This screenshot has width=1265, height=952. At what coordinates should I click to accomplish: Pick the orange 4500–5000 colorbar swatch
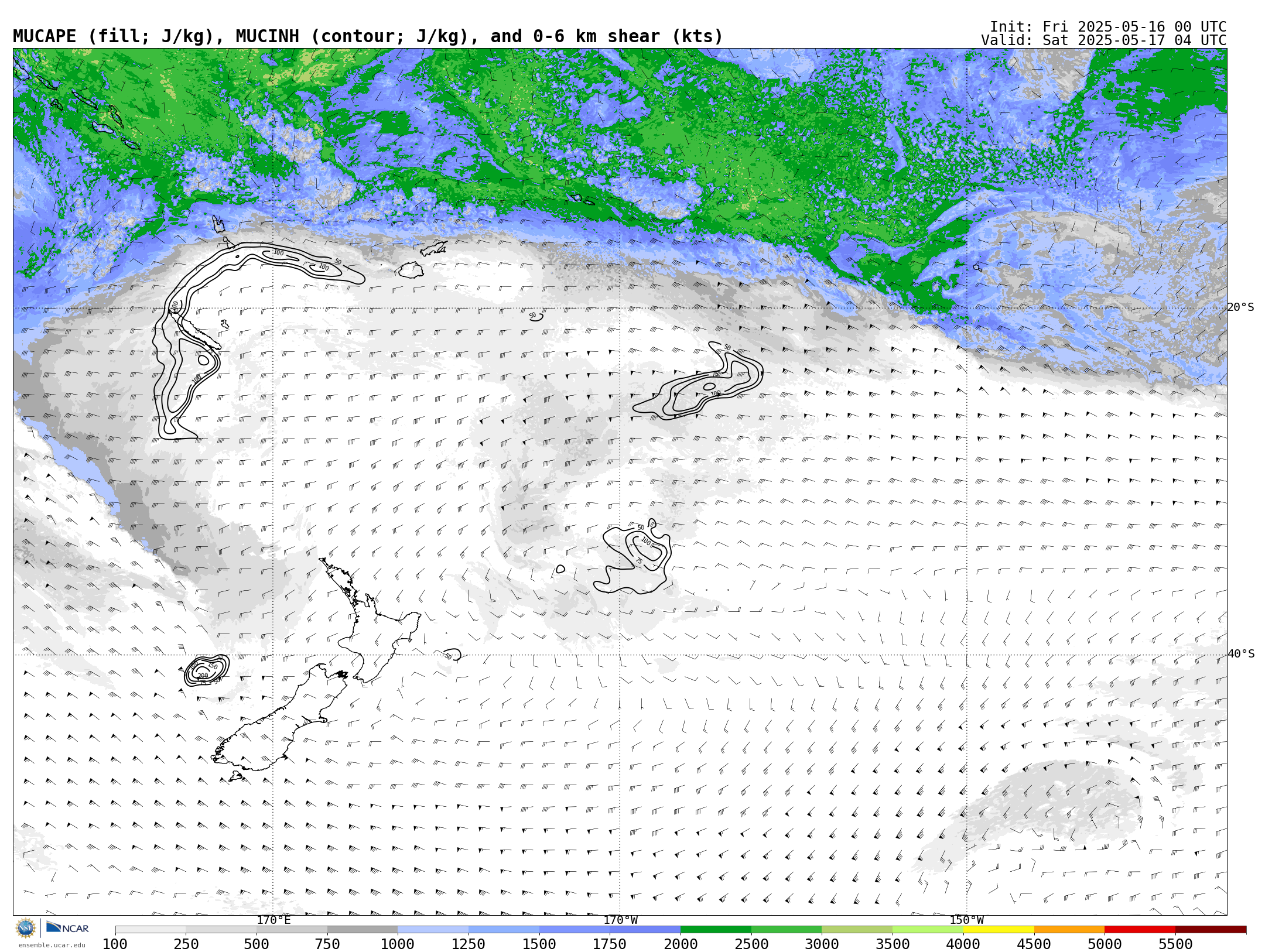(x=1069, y=930)
